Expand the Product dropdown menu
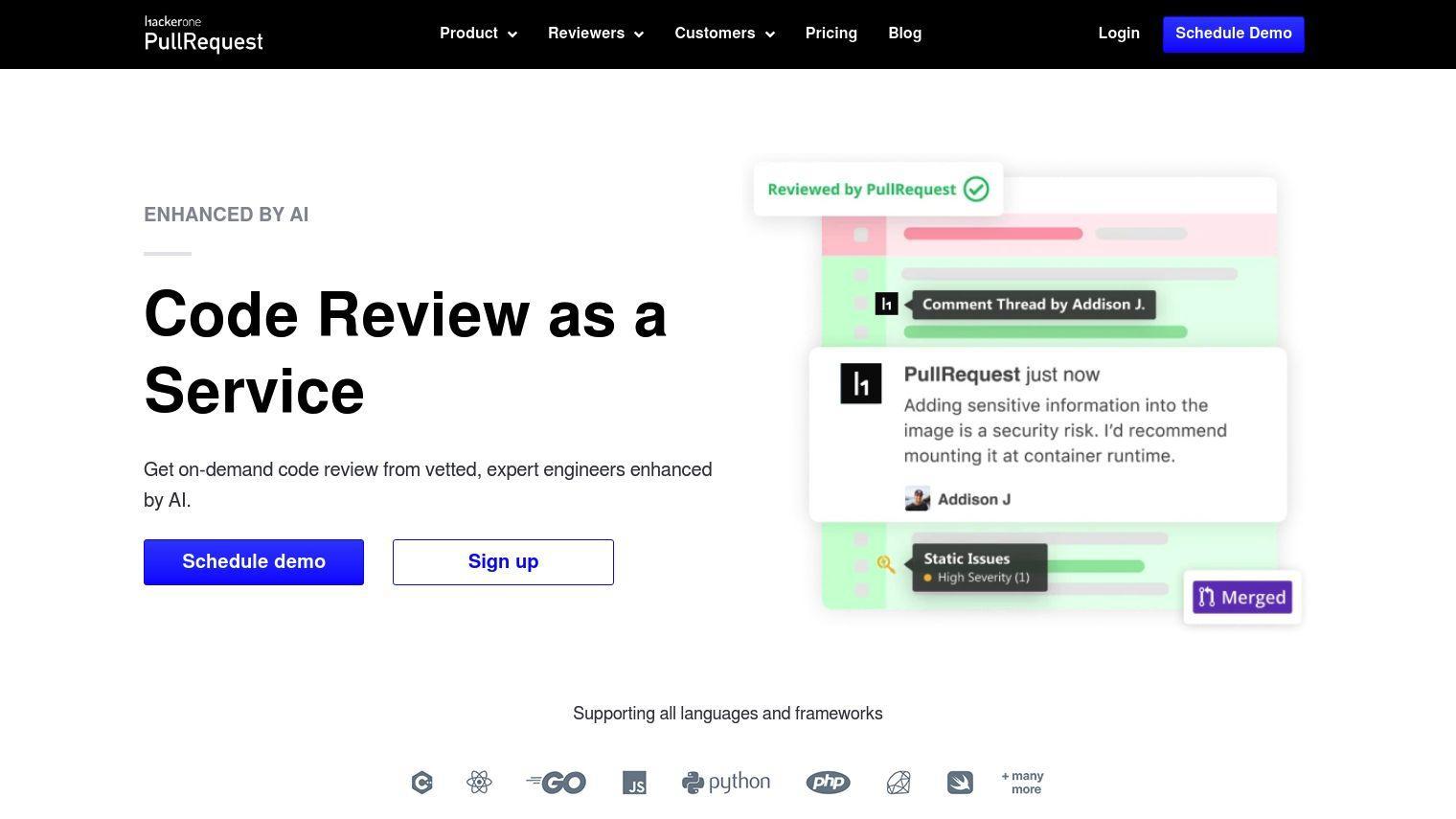The image size is (1456, 819). click(x=478, y=34)
